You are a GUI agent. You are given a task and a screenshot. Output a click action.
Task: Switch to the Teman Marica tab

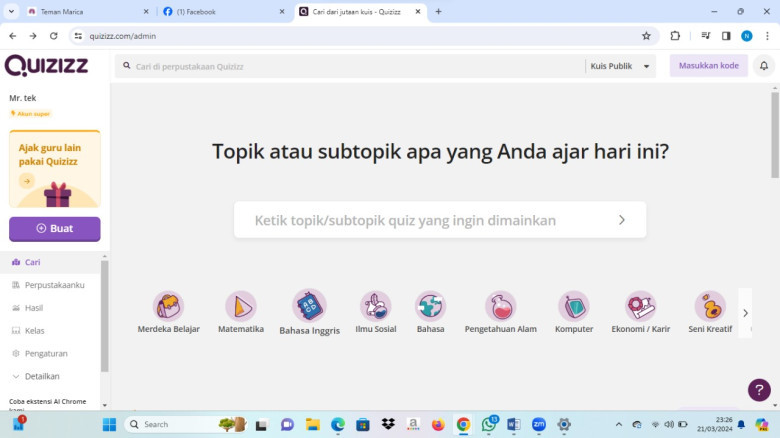click(x=88, y=11)
